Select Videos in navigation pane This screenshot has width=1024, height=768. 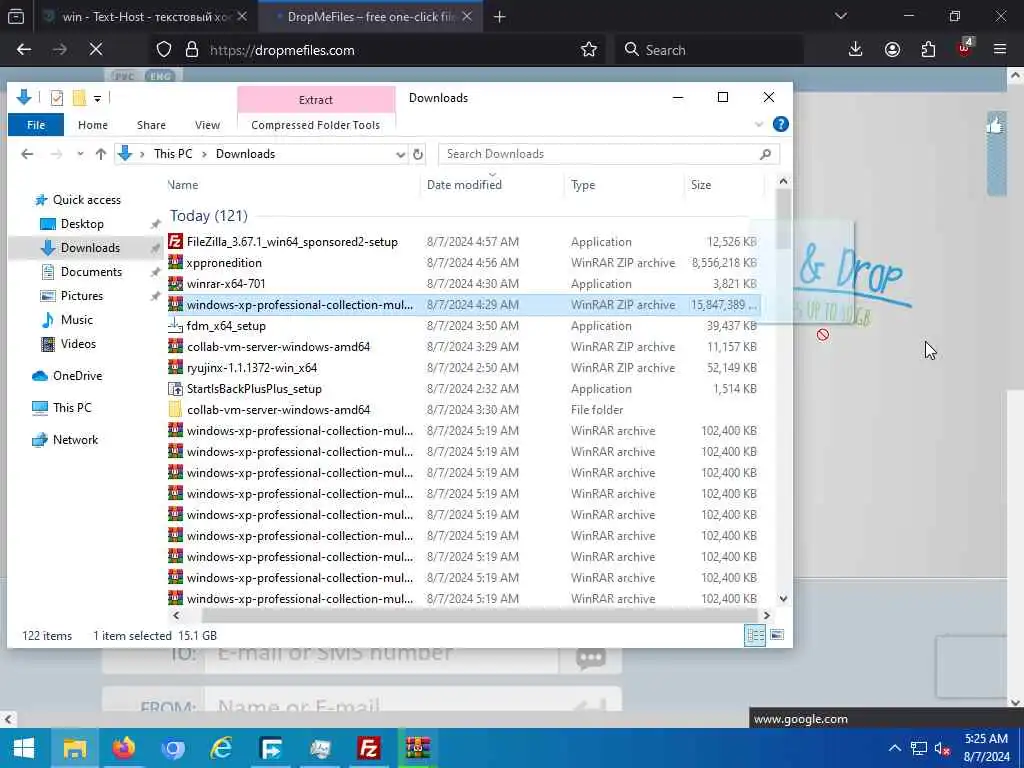pyautogui.click(x=78, y=344)
